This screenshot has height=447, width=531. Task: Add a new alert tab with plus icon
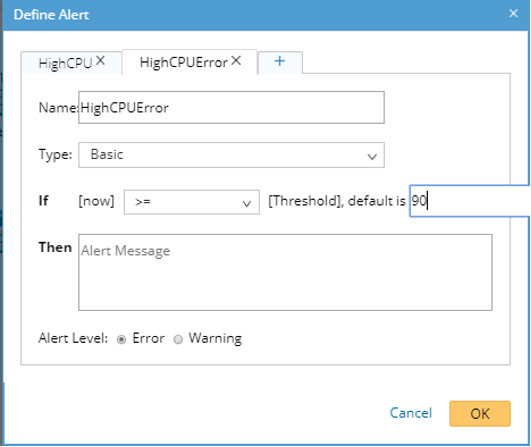coord(280,62)
